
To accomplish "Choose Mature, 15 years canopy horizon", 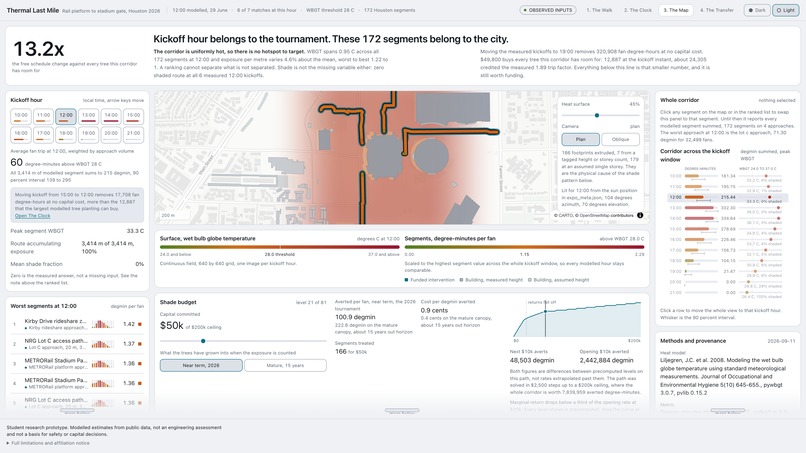I will pyautogui.click(x=285, y=365).
